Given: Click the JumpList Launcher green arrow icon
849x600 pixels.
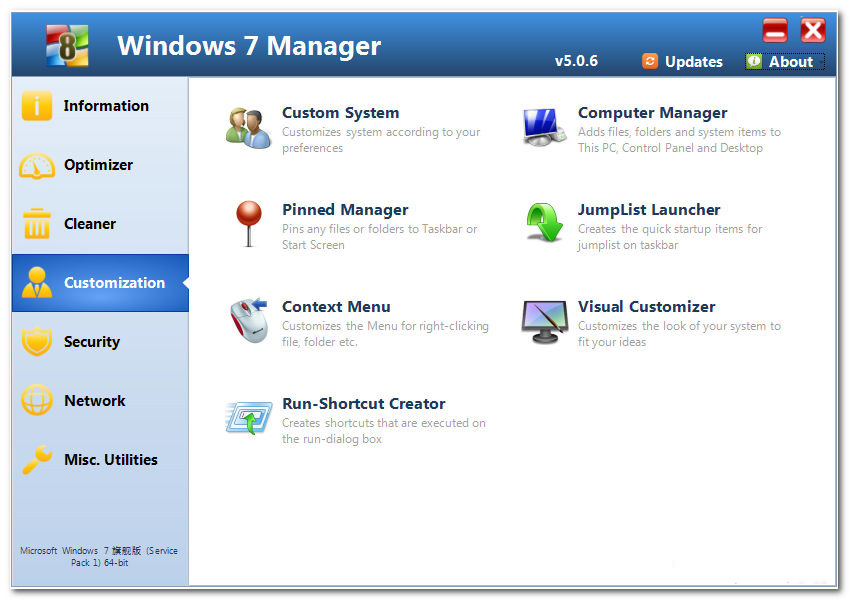Looking at the screenshot, I should (x=544, y=223).
